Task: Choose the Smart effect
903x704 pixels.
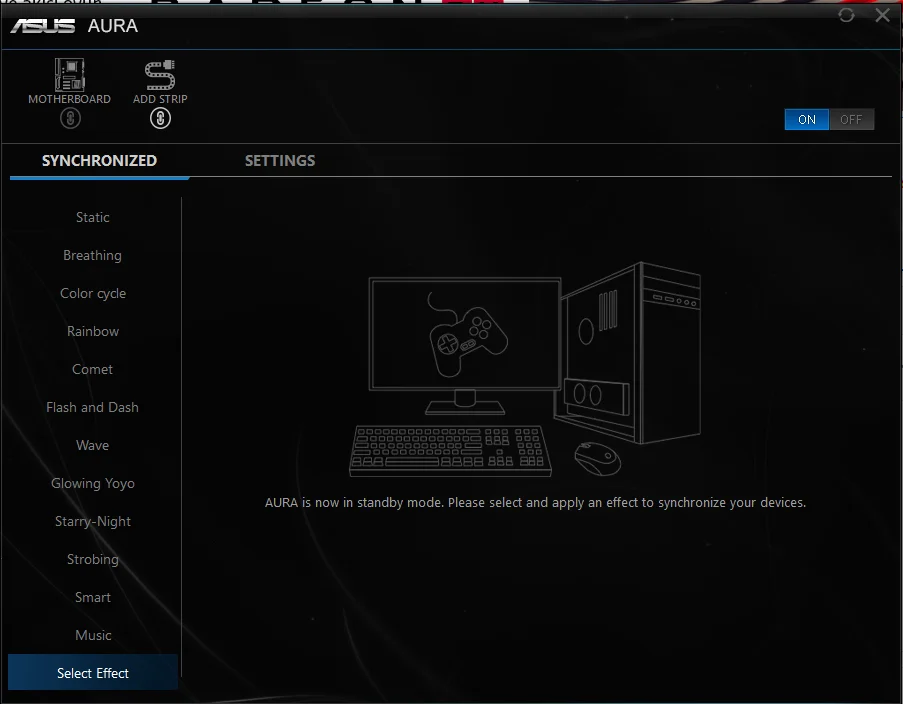Action: pos(93,597)
